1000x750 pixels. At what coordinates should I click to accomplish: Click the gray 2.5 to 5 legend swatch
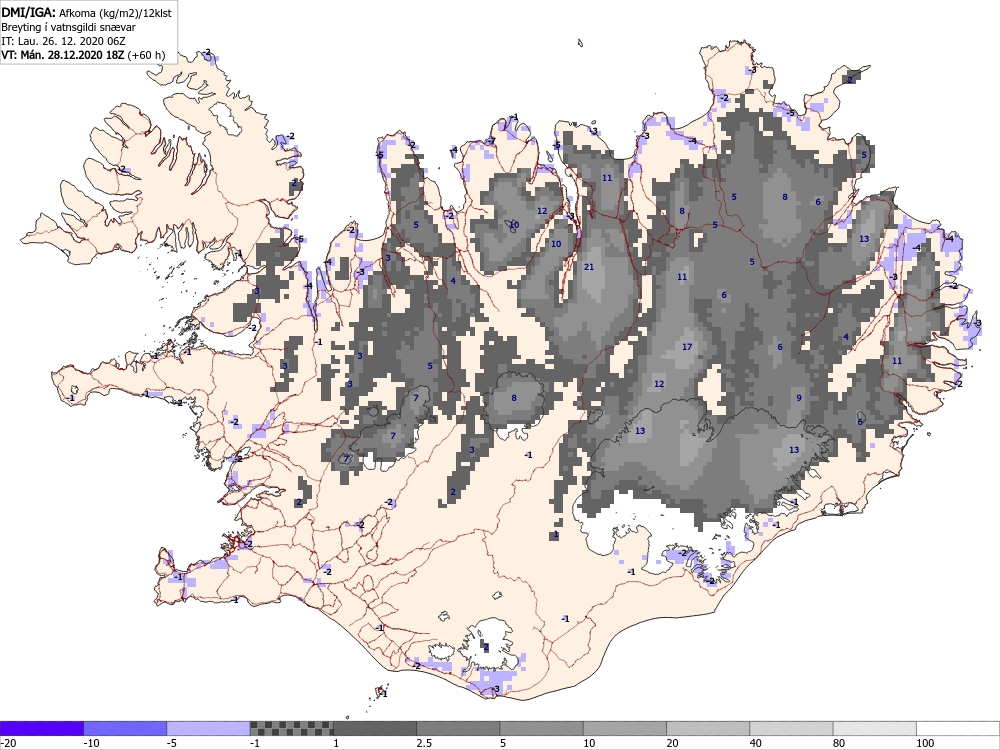pyautogui.click(x=459, y=728)
